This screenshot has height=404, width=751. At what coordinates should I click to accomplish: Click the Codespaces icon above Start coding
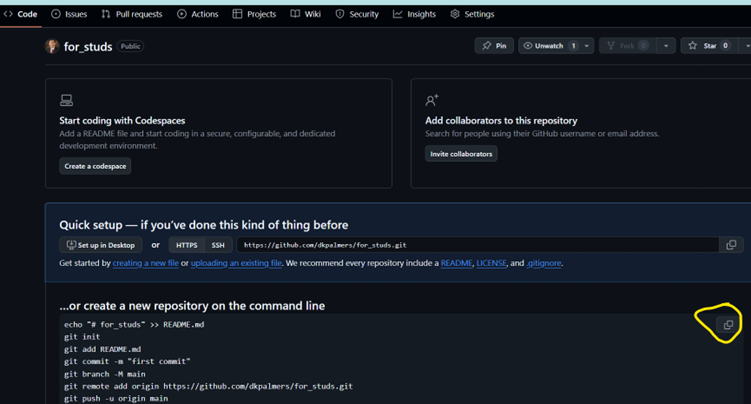pyautogui.click(x=66, y=100)
